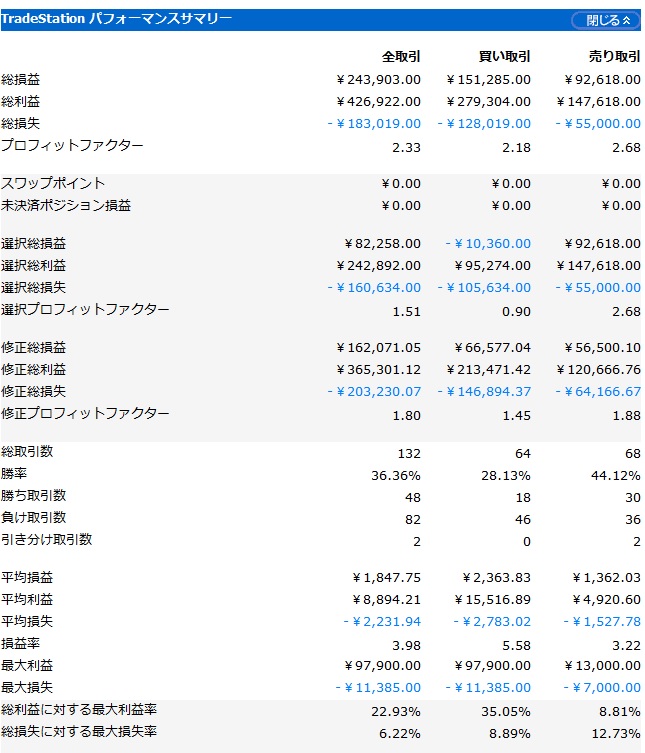Click the TradeStation パフォーマンスサマリー title bar
Image resolution: width=645 pixels, height=753 pixels.
tap(321, 20)
